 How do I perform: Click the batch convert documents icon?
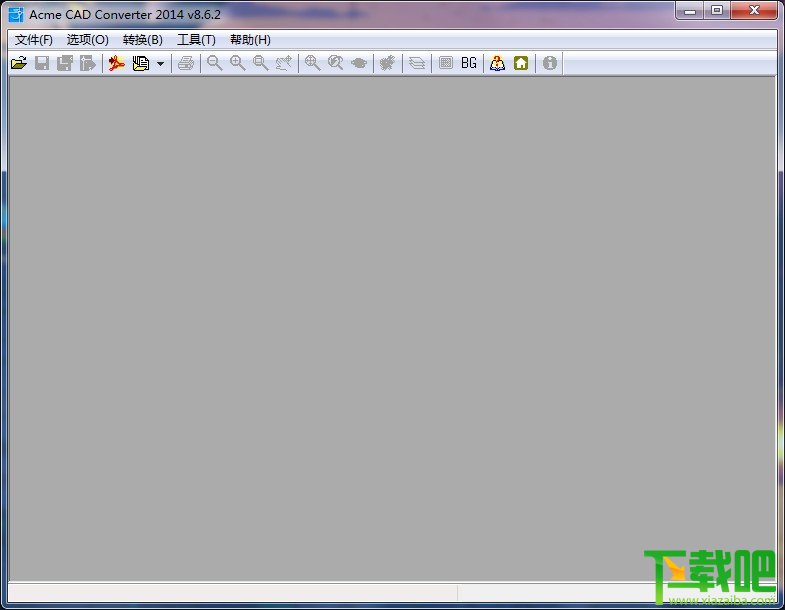point(141,63)
